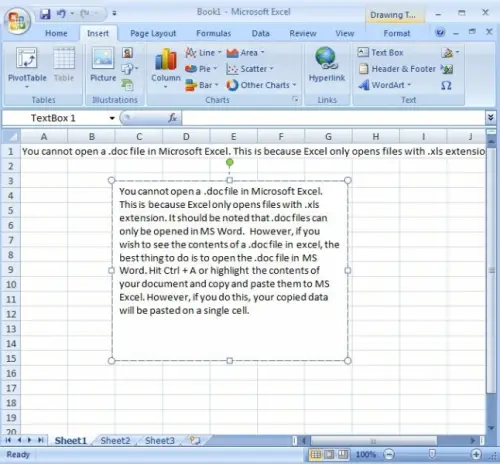Insert a new worksheet tab
This screenshot has width=500, height=464.
pos(195,440)
